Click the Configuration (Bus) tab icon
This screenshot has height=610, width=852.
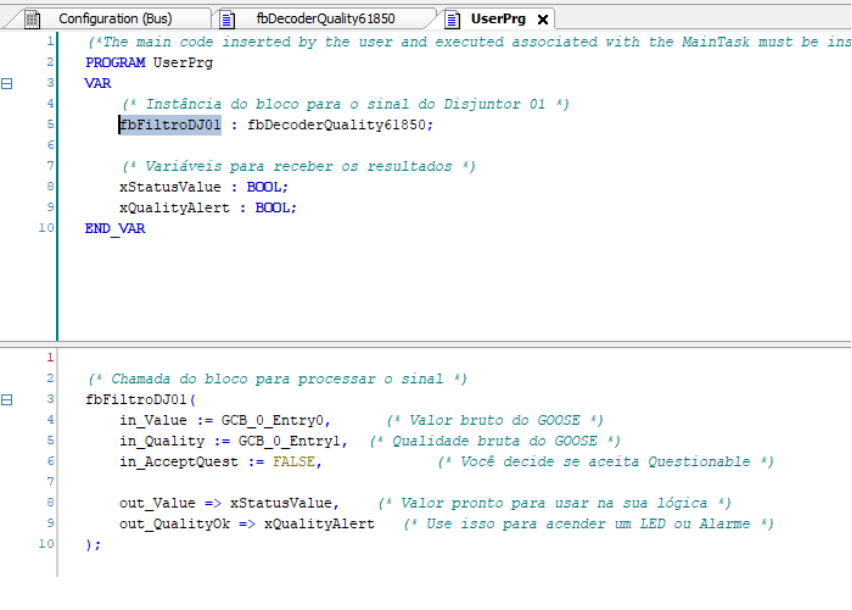point(33,19)
